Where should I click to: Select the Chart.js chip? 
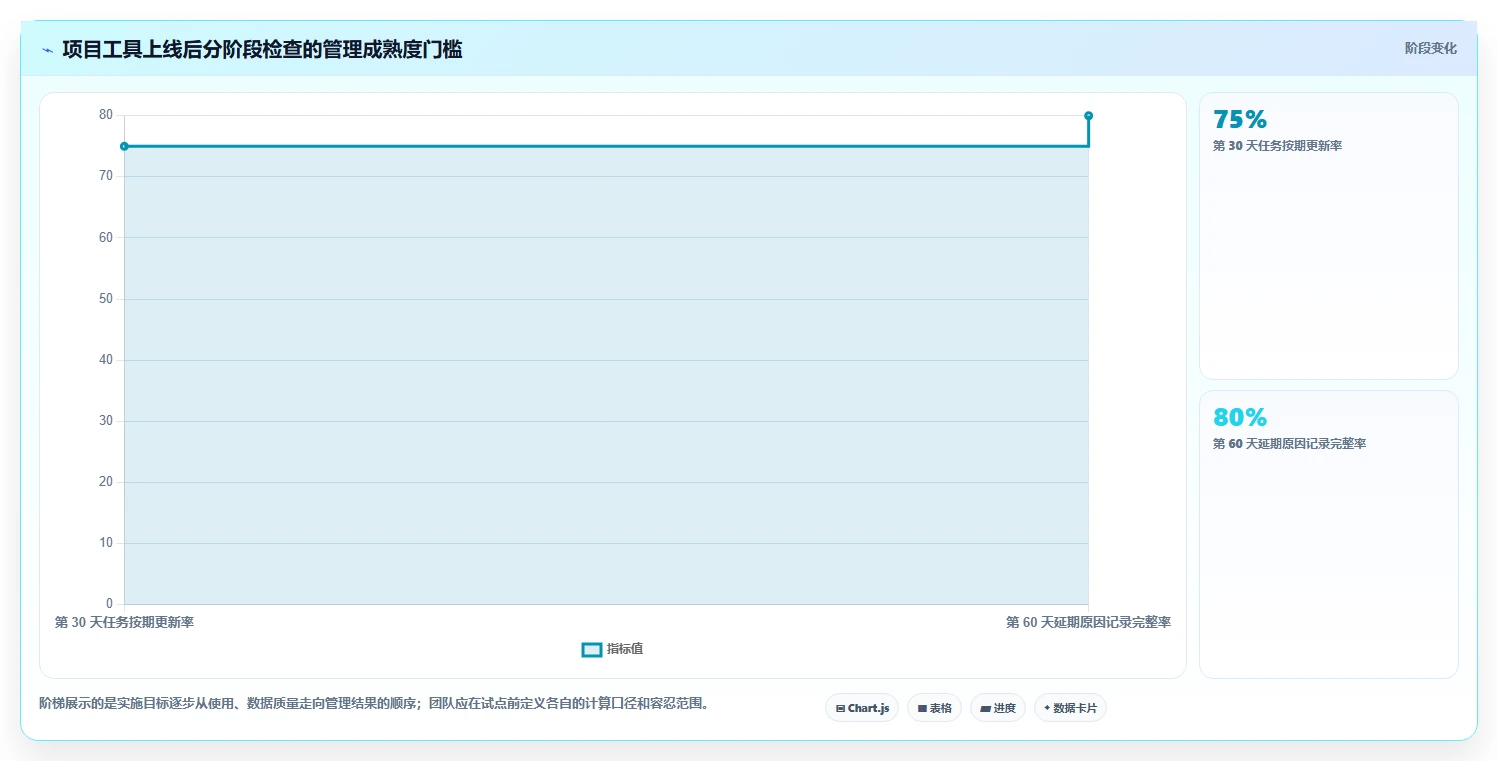[862, 708]
